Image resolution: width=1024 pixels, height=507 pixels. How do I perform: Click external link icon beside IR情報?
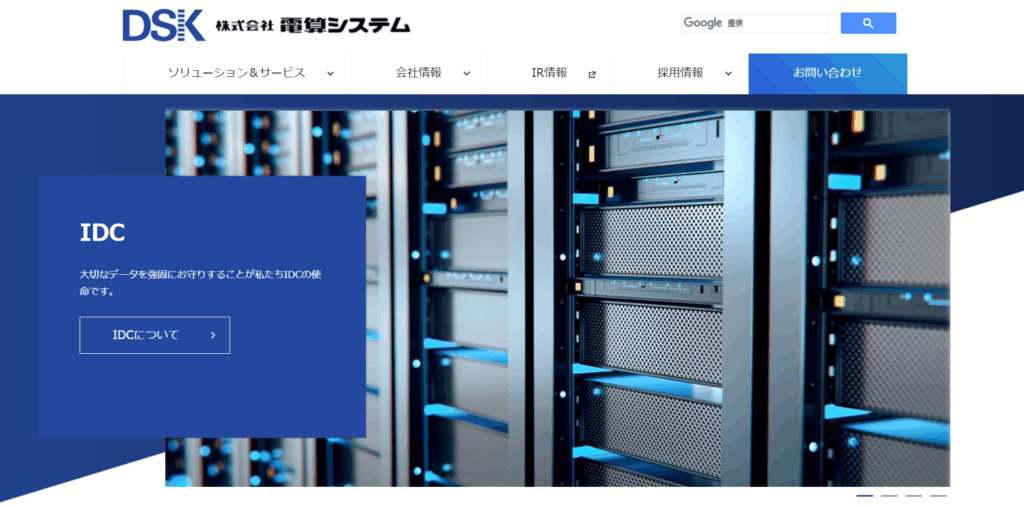592,74
